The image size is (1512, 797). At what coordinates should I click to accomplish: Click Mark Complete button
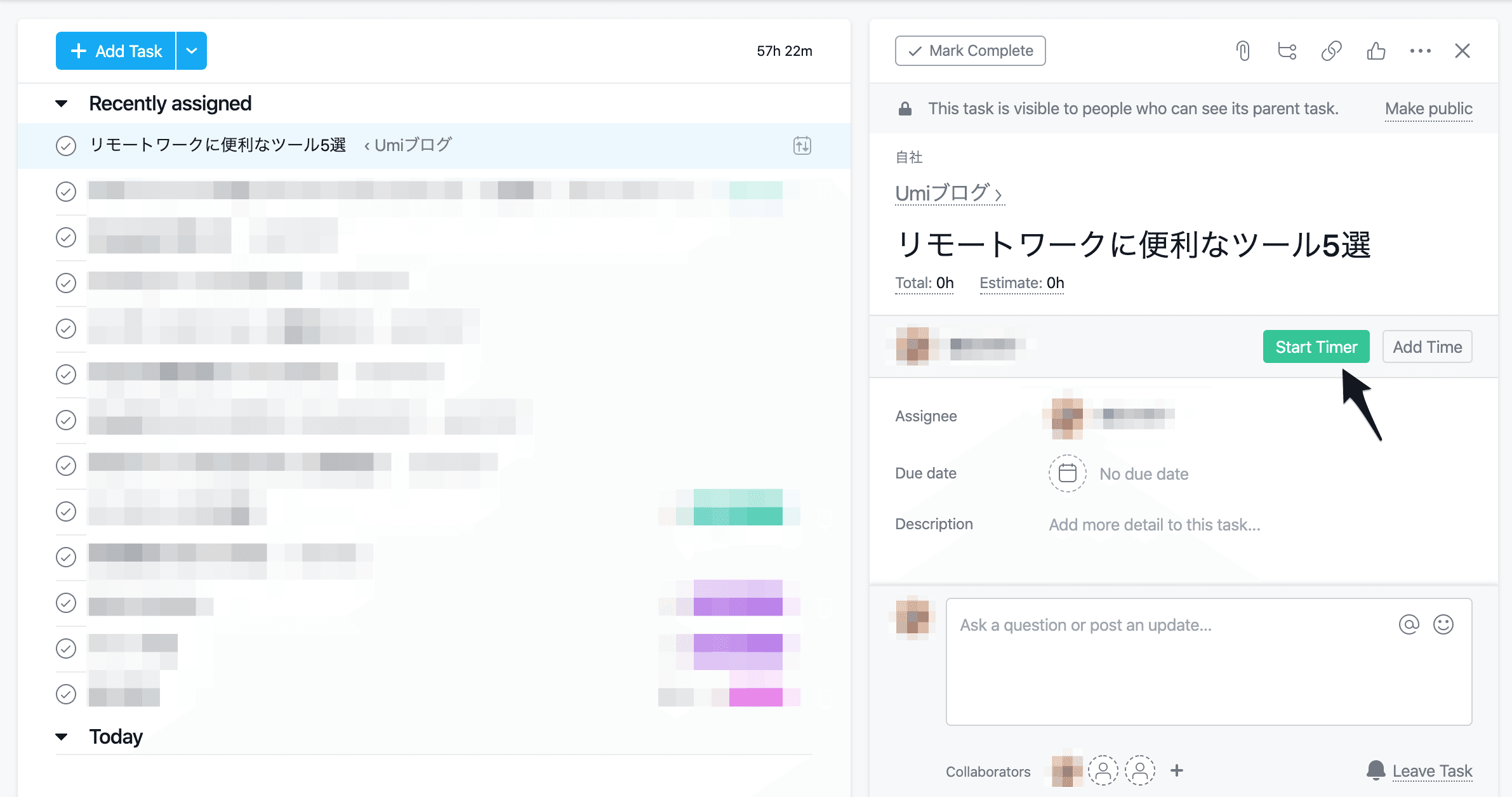(971, 51)
